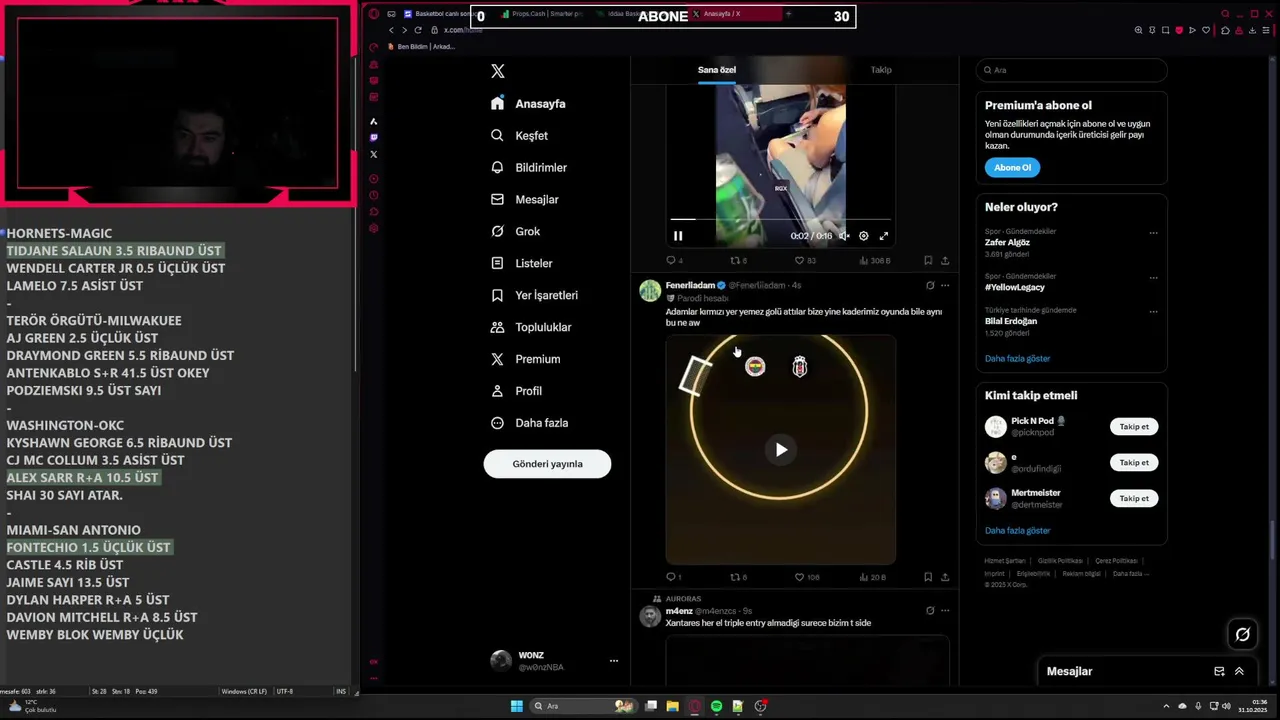
Task: Switch to Basketbol canlı sonuç tab
Action: click(441, 14)
